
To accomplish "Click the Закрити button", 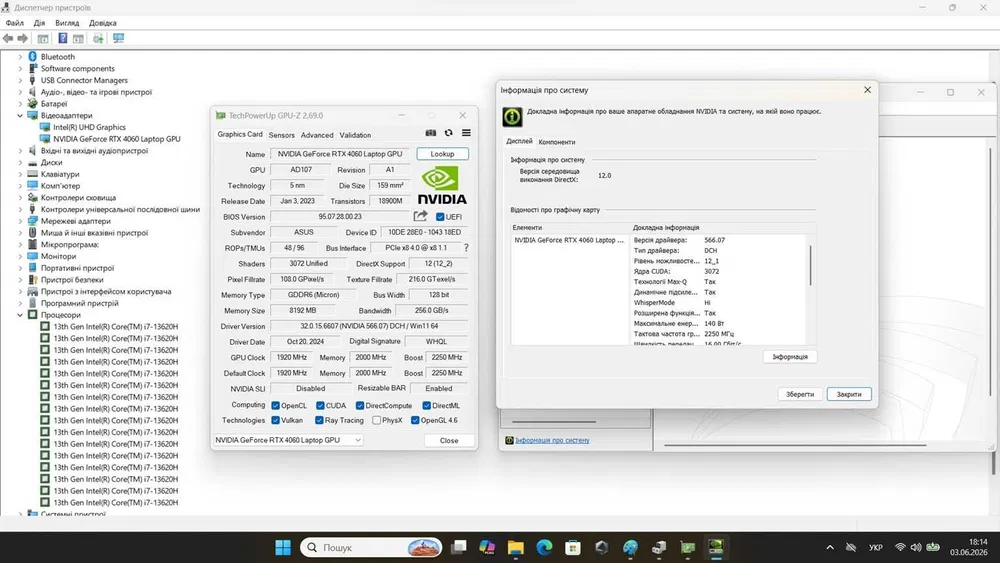I will [849, 394].
